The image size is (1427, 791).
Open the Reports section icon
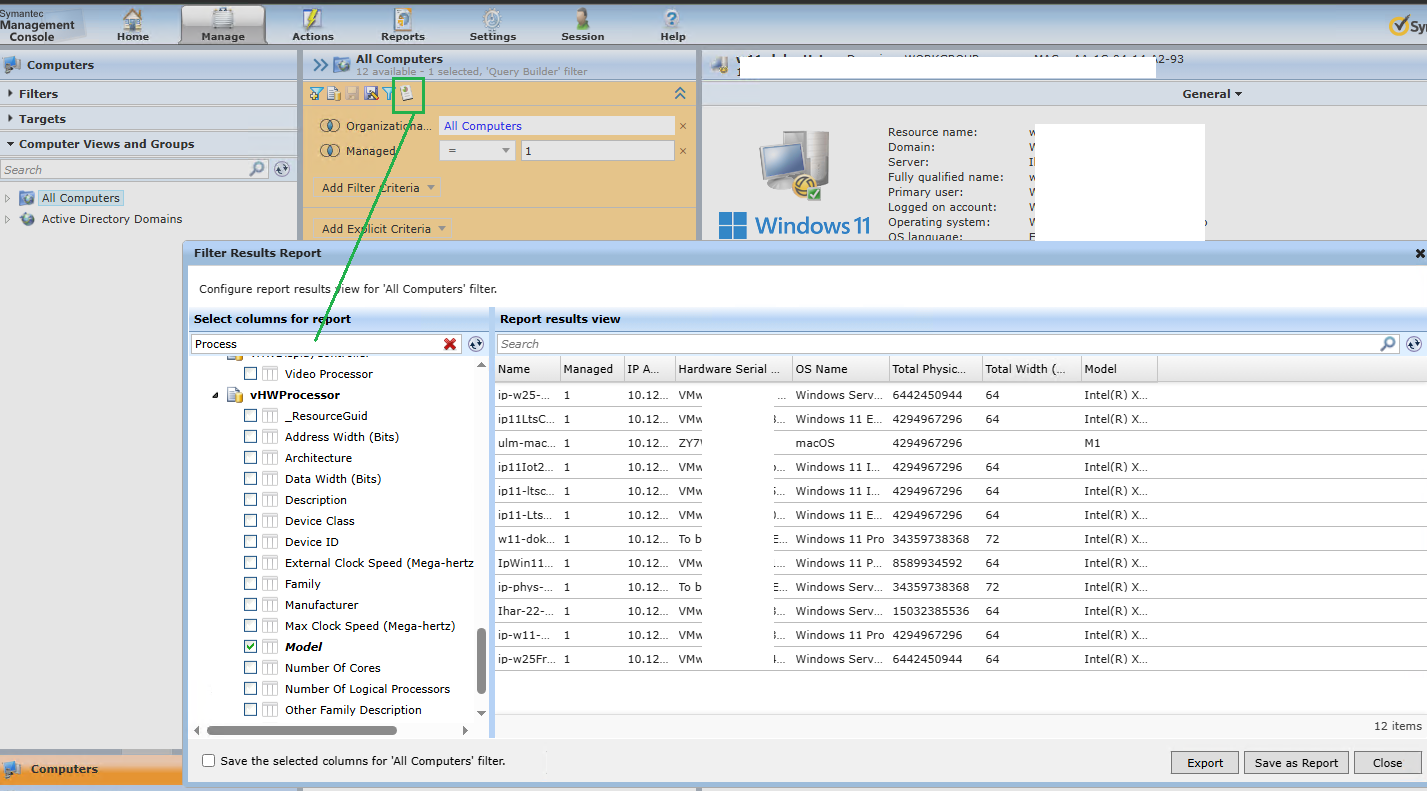pyautogui.click(x=403, y=18)
